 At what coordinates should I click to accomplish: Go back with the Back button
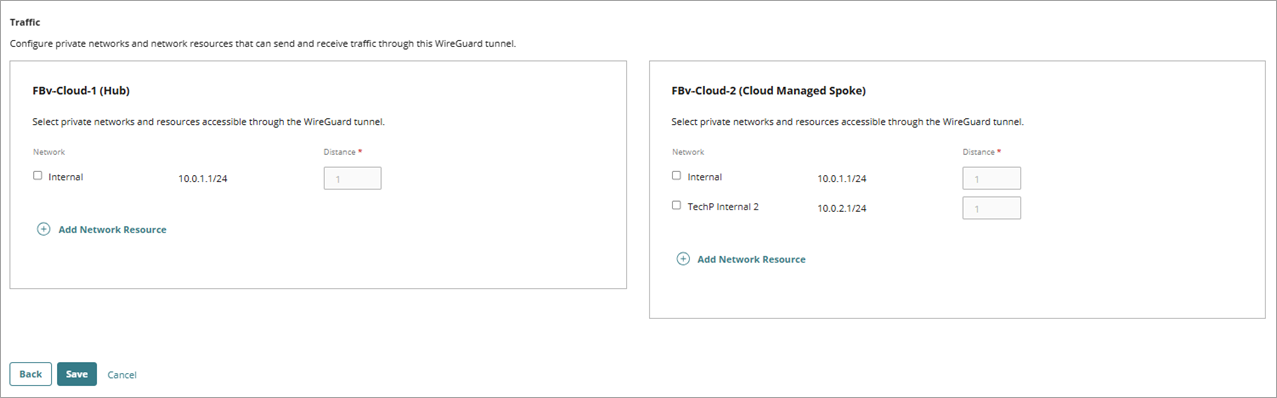[x=30, y=374]
